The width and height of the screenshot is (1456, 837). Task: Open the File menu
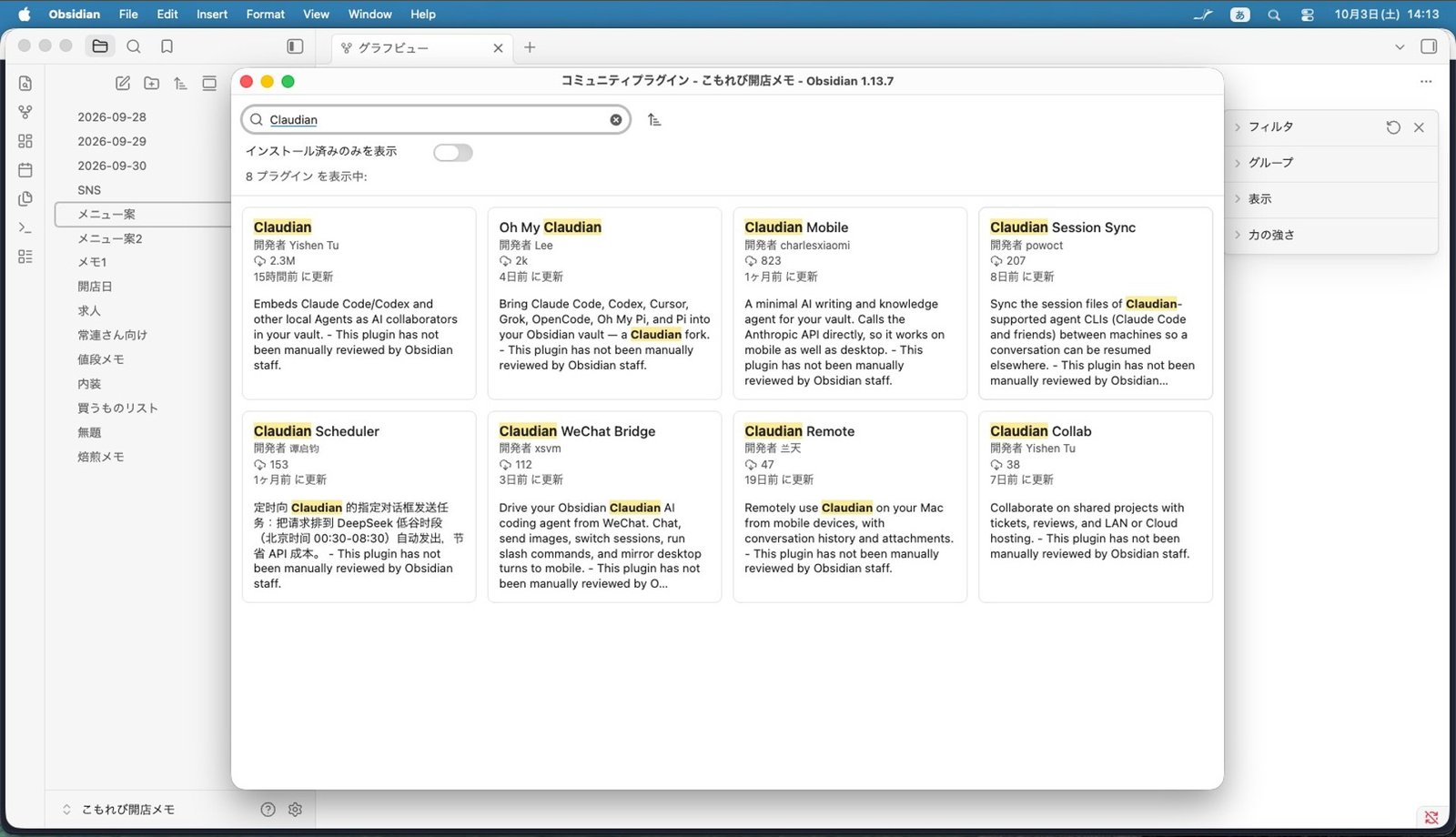pos(128,15)
